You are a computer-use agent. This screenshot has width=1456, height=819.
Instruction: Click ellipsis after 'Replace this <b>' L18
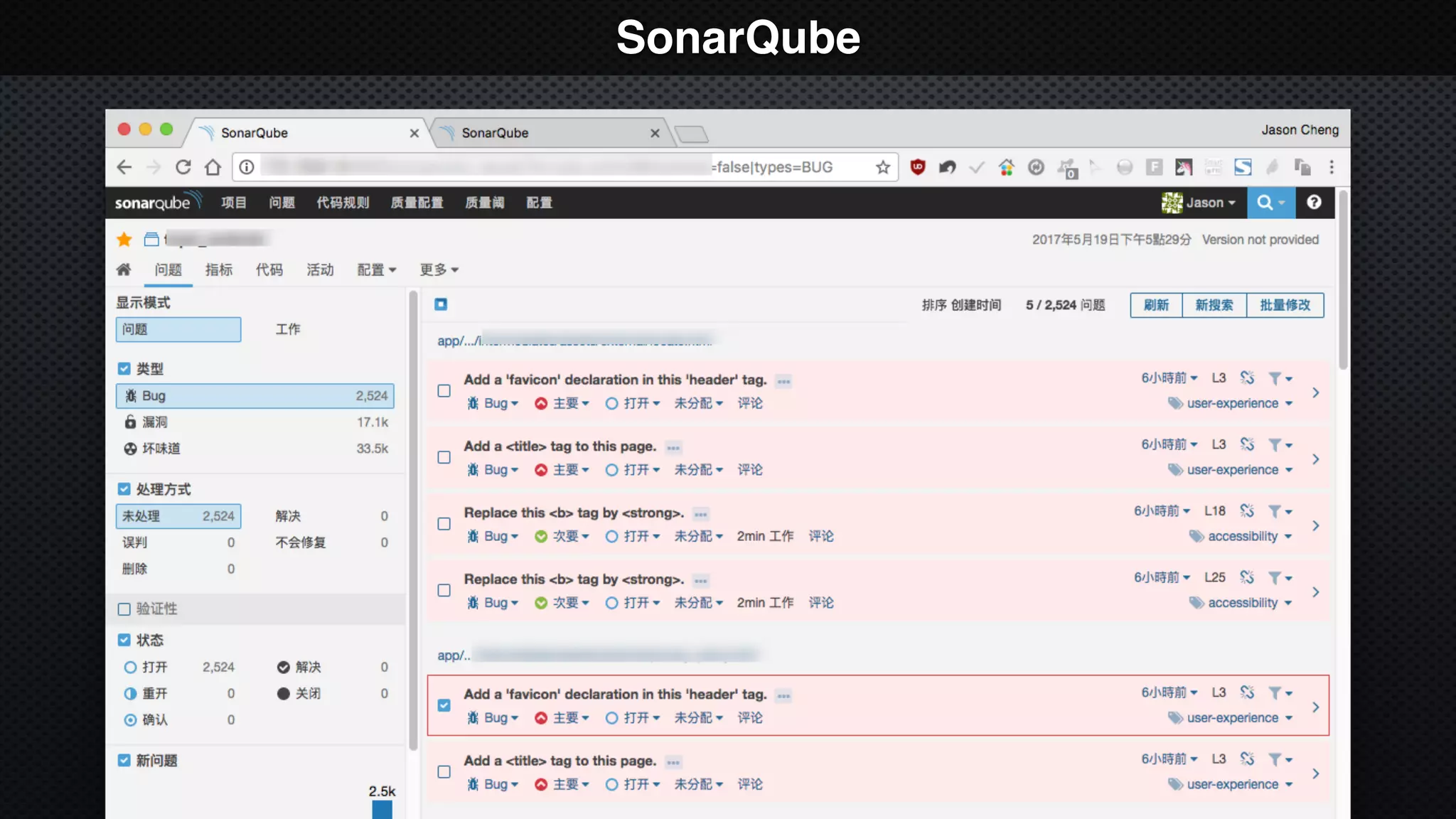[701, 514]
